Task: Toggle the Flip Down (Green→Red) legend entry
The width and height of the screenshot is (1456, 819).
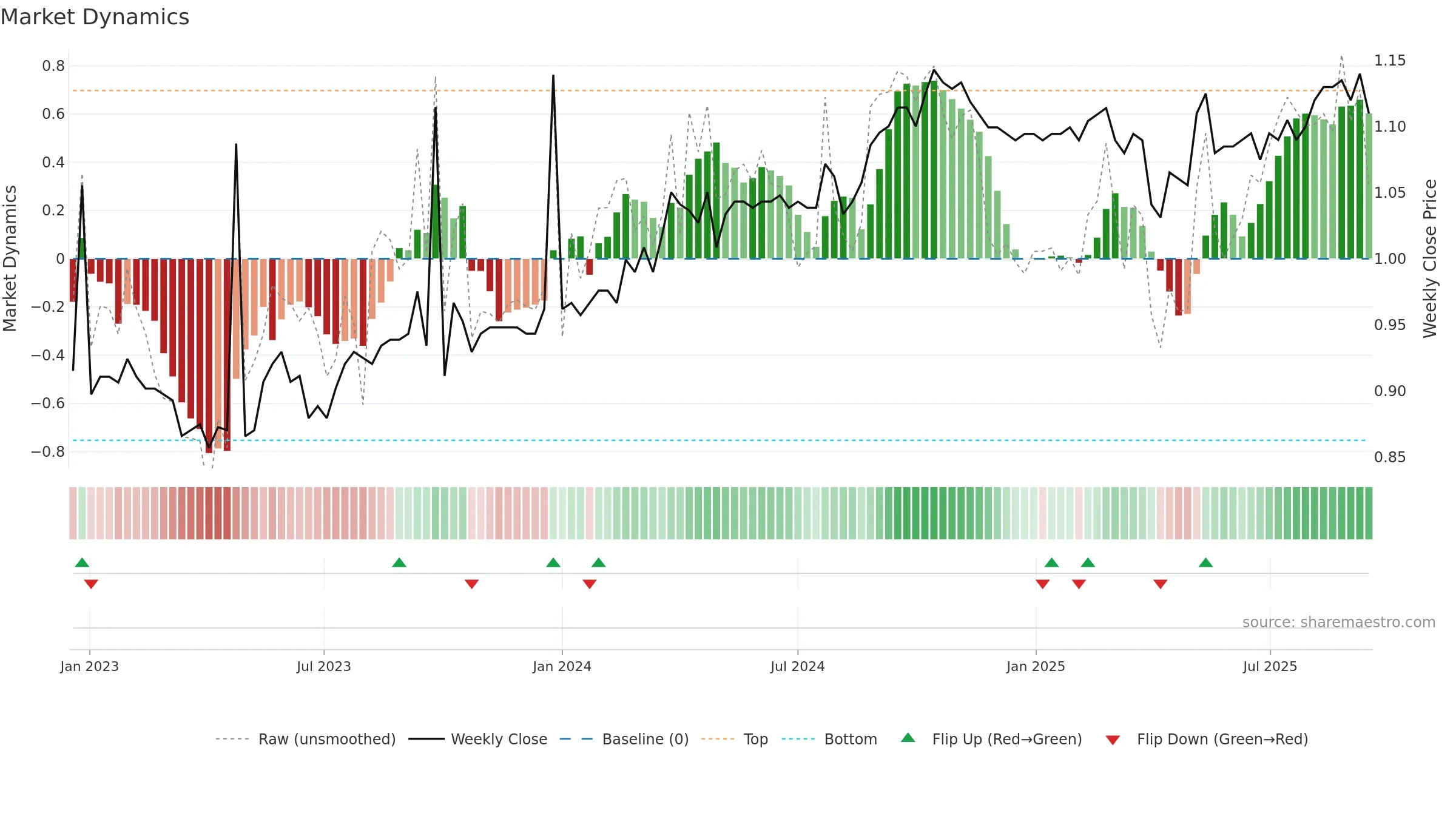Action: pyautogui.click(x=1207, y=739)
